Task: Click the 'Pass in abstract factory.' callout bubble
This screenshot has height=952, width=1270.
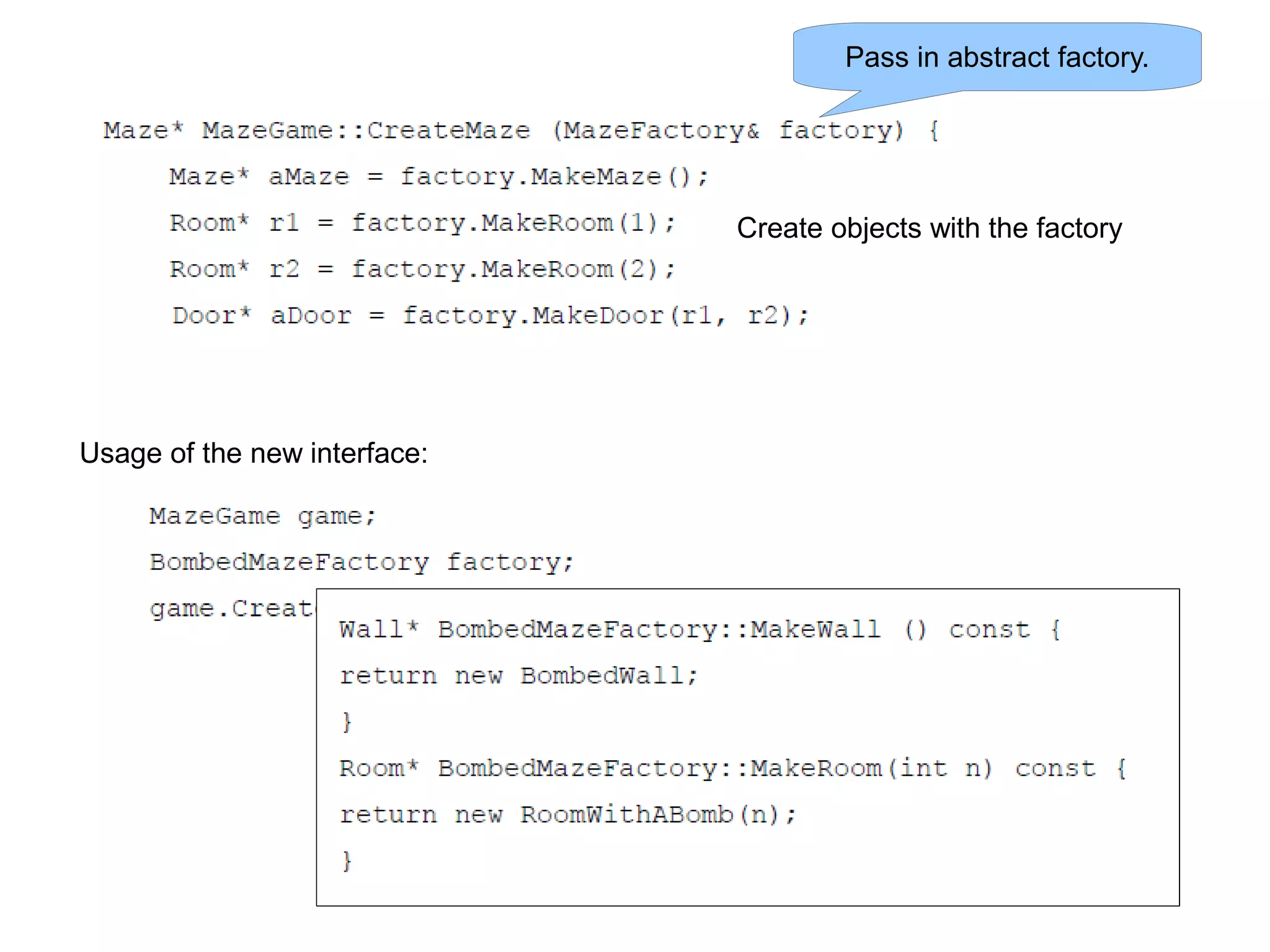Action: point(997,57)
